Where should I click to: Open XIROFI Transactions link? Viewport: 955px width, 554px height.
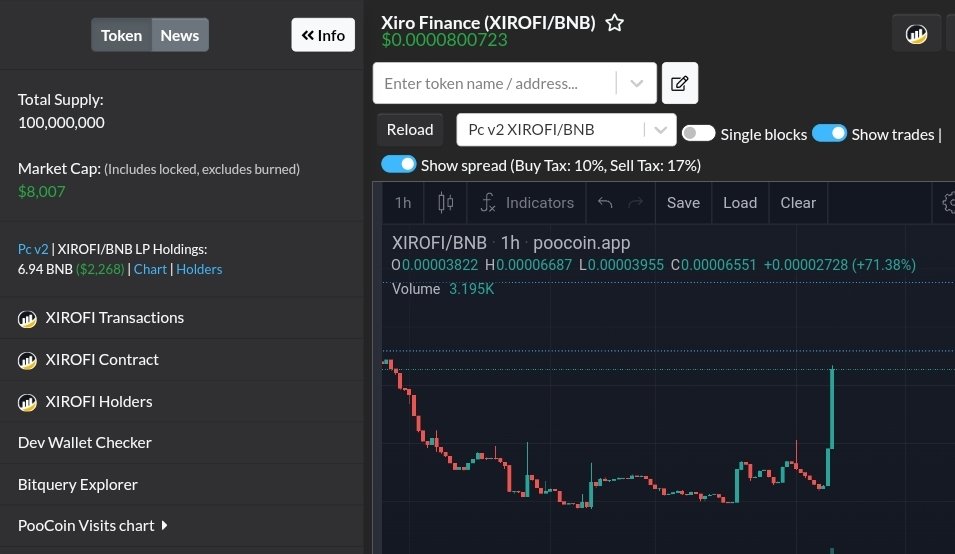(115, 318)
